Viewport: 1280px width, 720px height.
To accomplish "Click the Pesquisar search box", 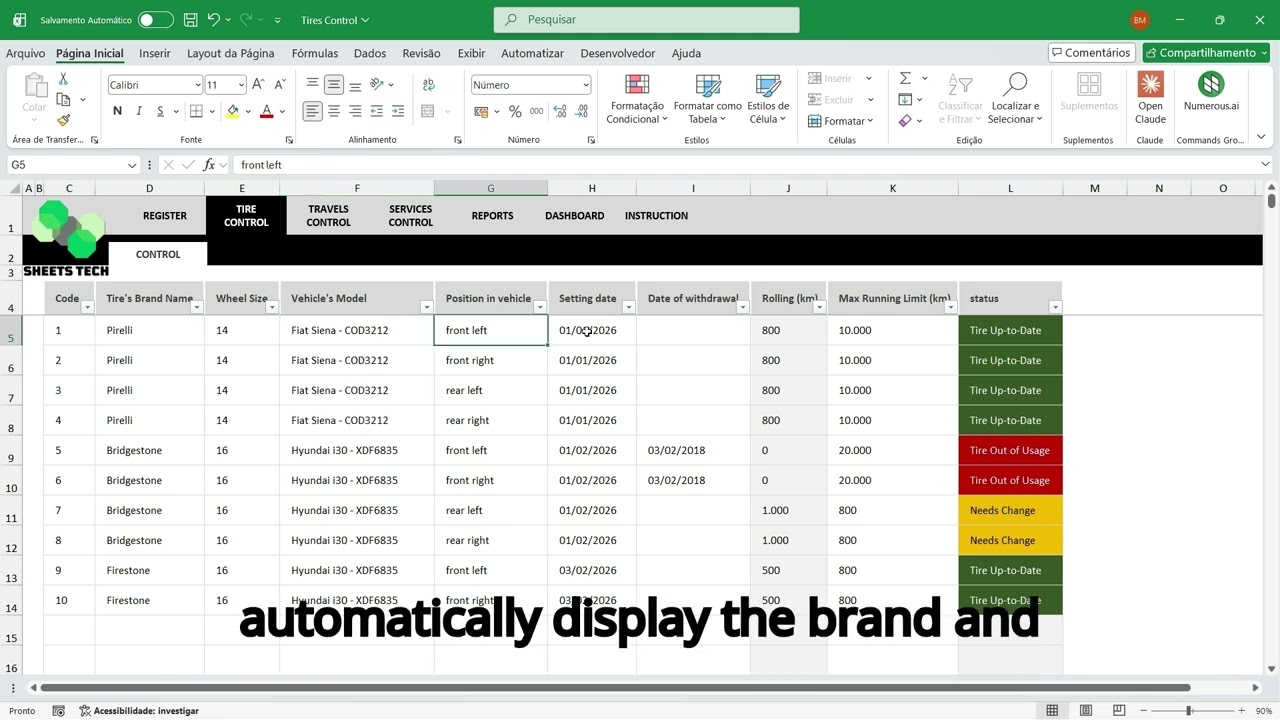I will tap(647, 19).
